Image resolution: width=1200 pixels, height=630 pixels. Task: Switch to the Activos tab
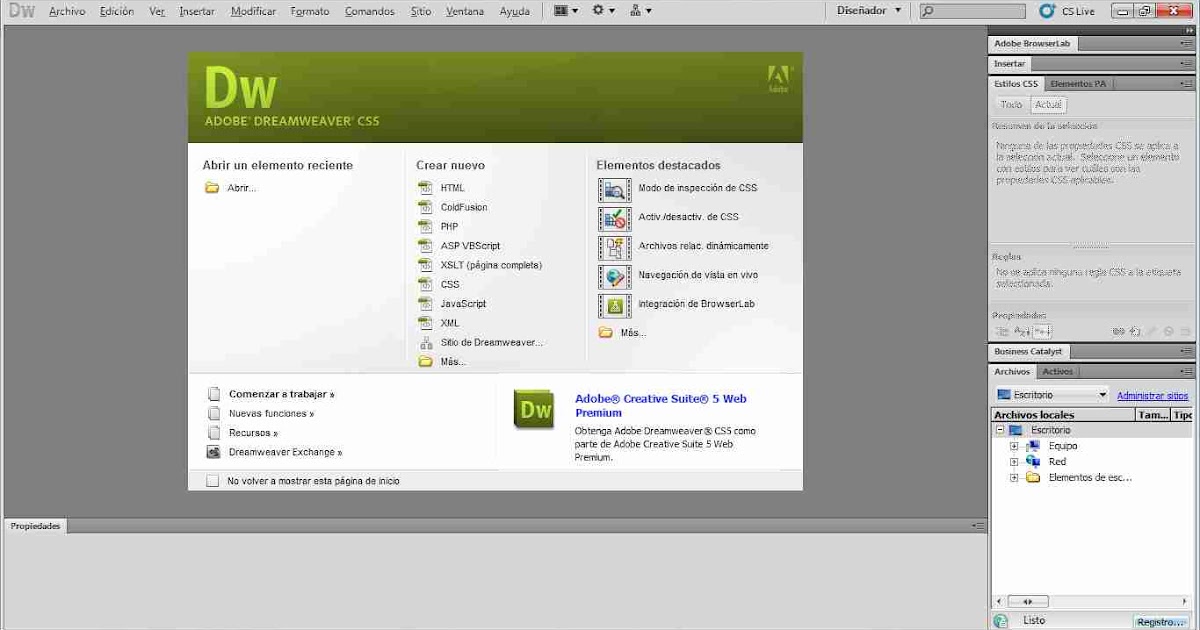1057,371
